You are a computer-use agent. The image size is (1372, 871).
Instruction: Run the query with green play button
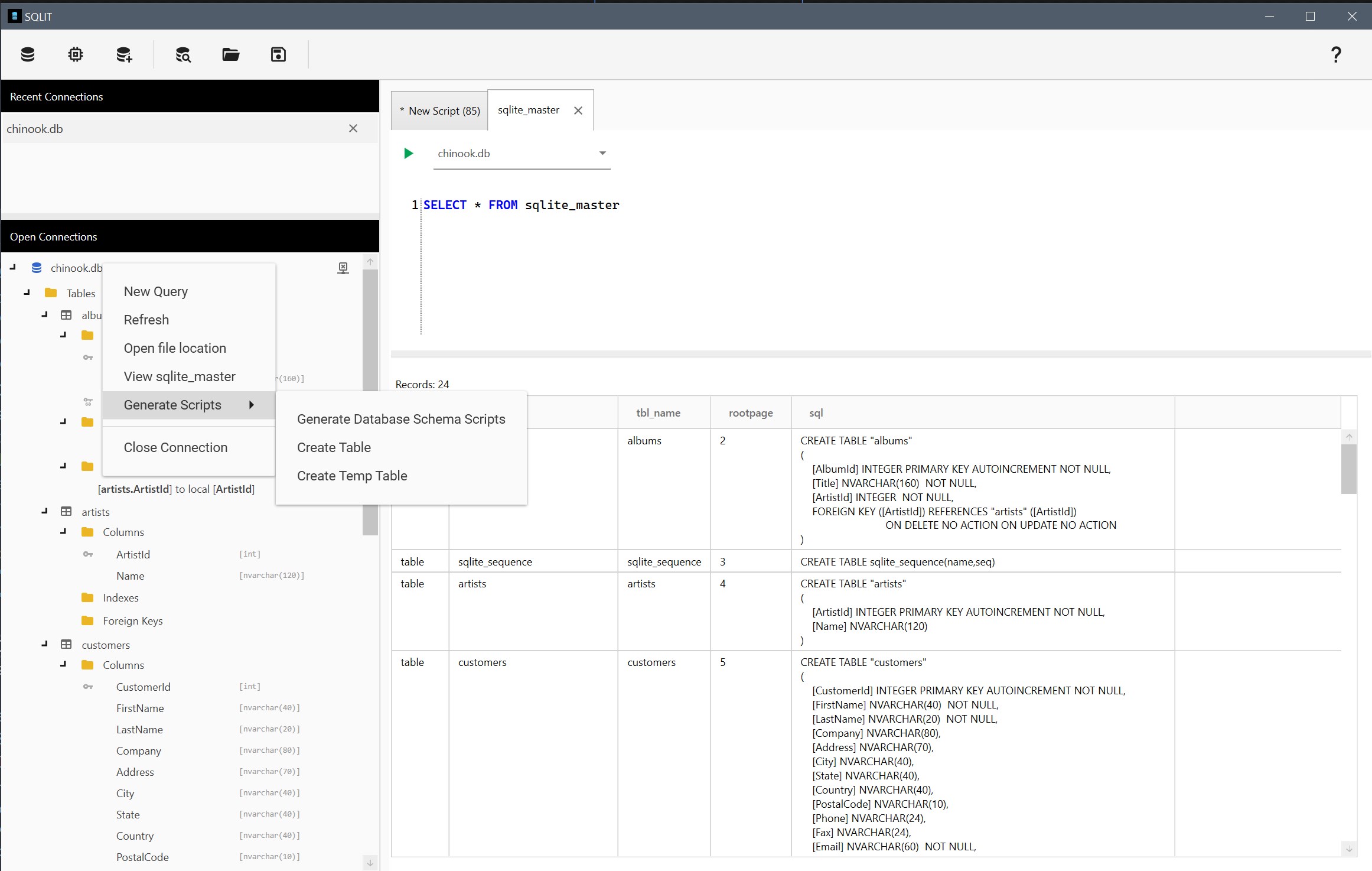point(408,154)
